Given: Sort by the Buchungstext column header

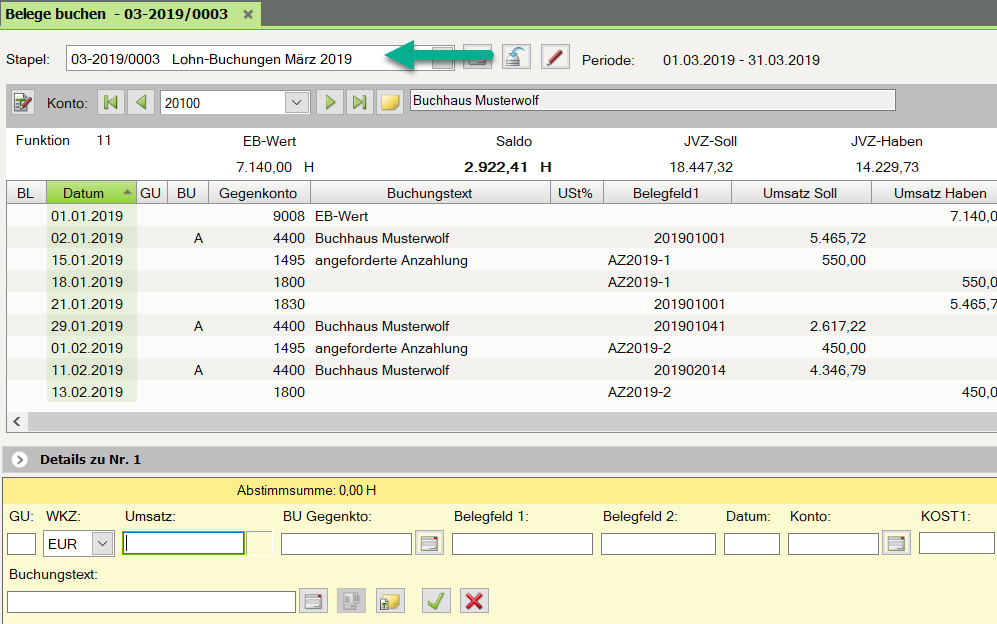Looking at the screenshot, I should pos(430,193).
